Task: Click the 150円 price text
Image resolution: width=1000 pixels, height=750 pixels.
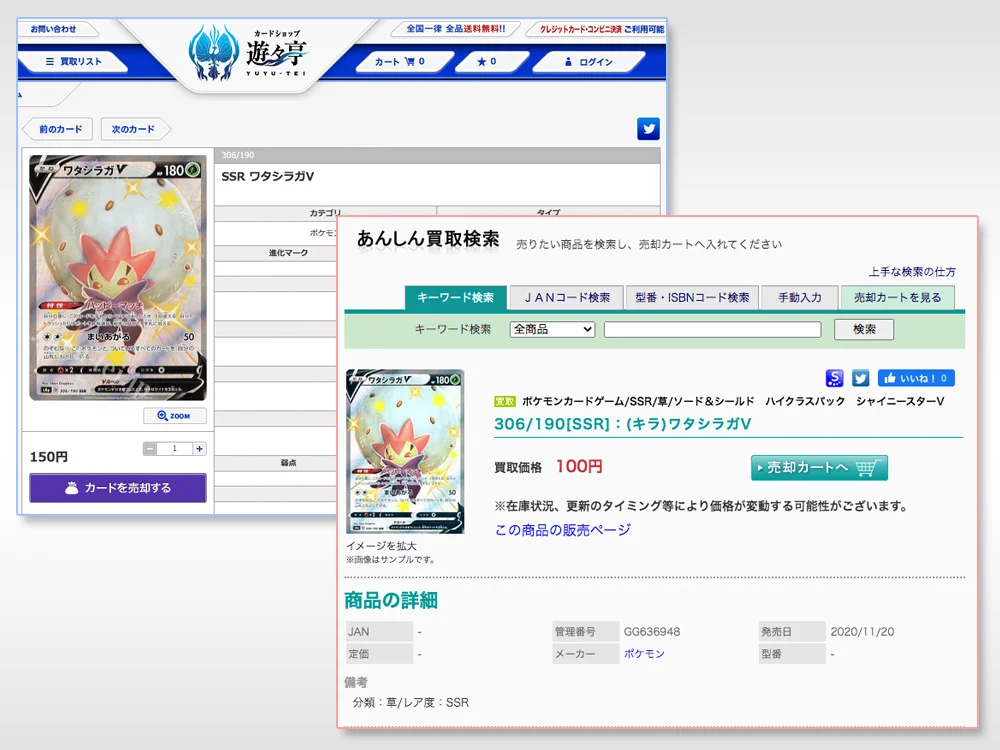Action: click(49, 457)
